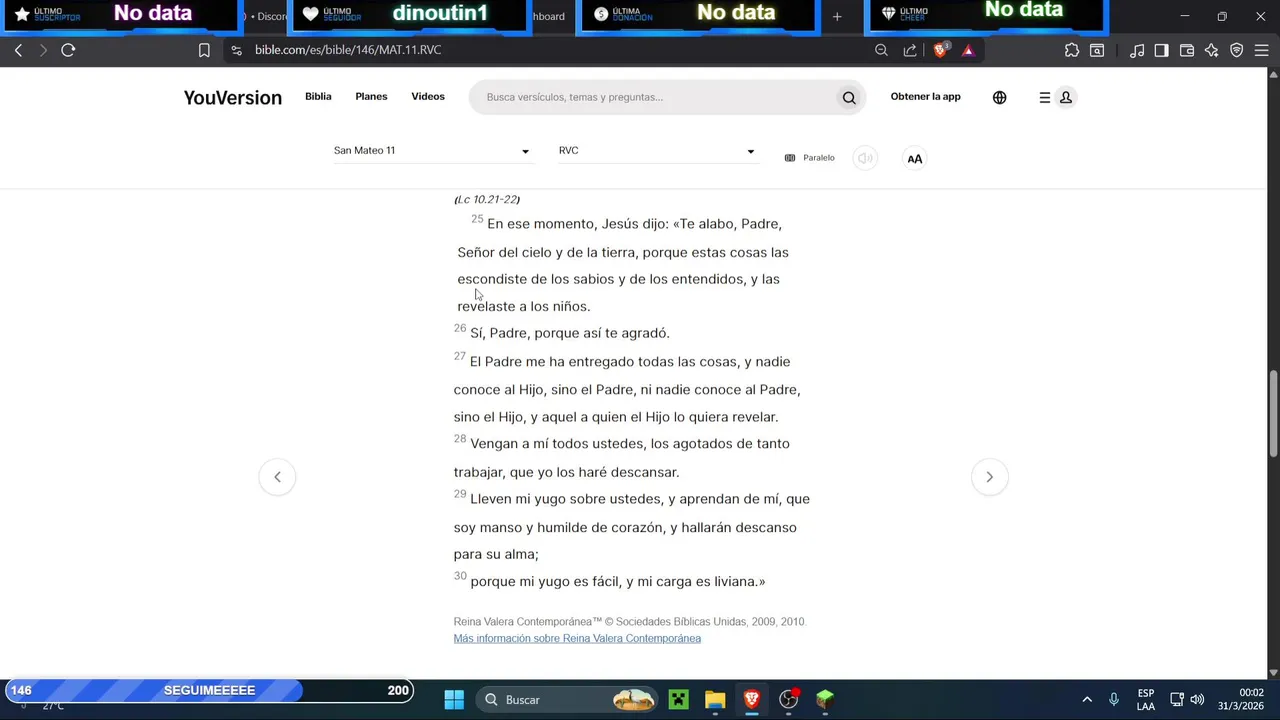The height and width of the screenshot is (720, 1280).
Task: Select verse 29 'Lleven mi yugo sobre ustedes'
Action: point(632,526)
